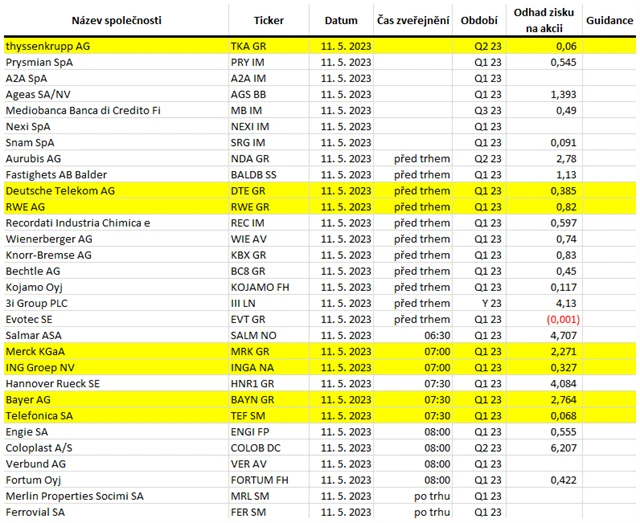
Task: Click the Datum column header
Action: [341, 19]
